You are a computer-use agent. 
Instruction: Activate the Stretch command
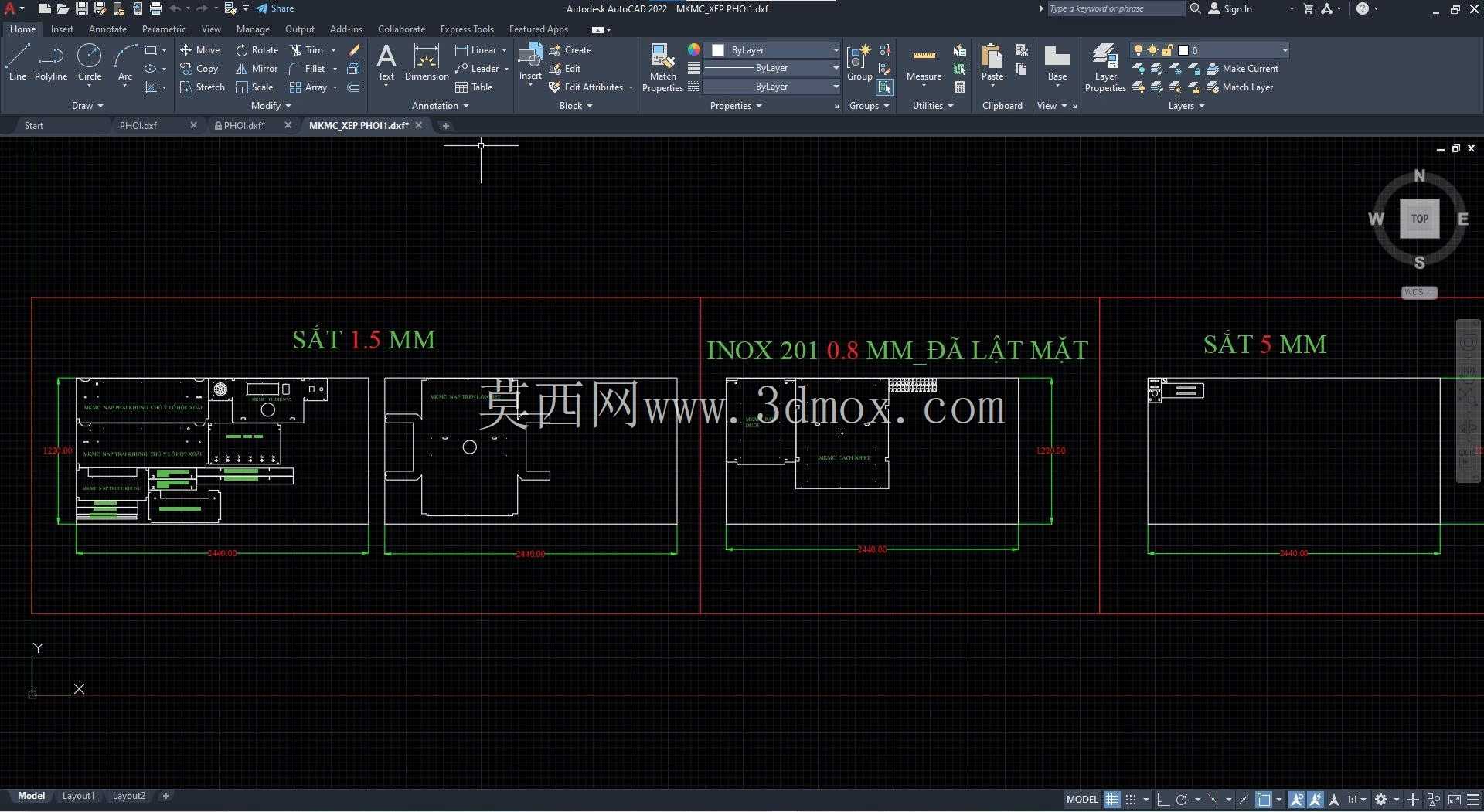[x=203, y=87]
